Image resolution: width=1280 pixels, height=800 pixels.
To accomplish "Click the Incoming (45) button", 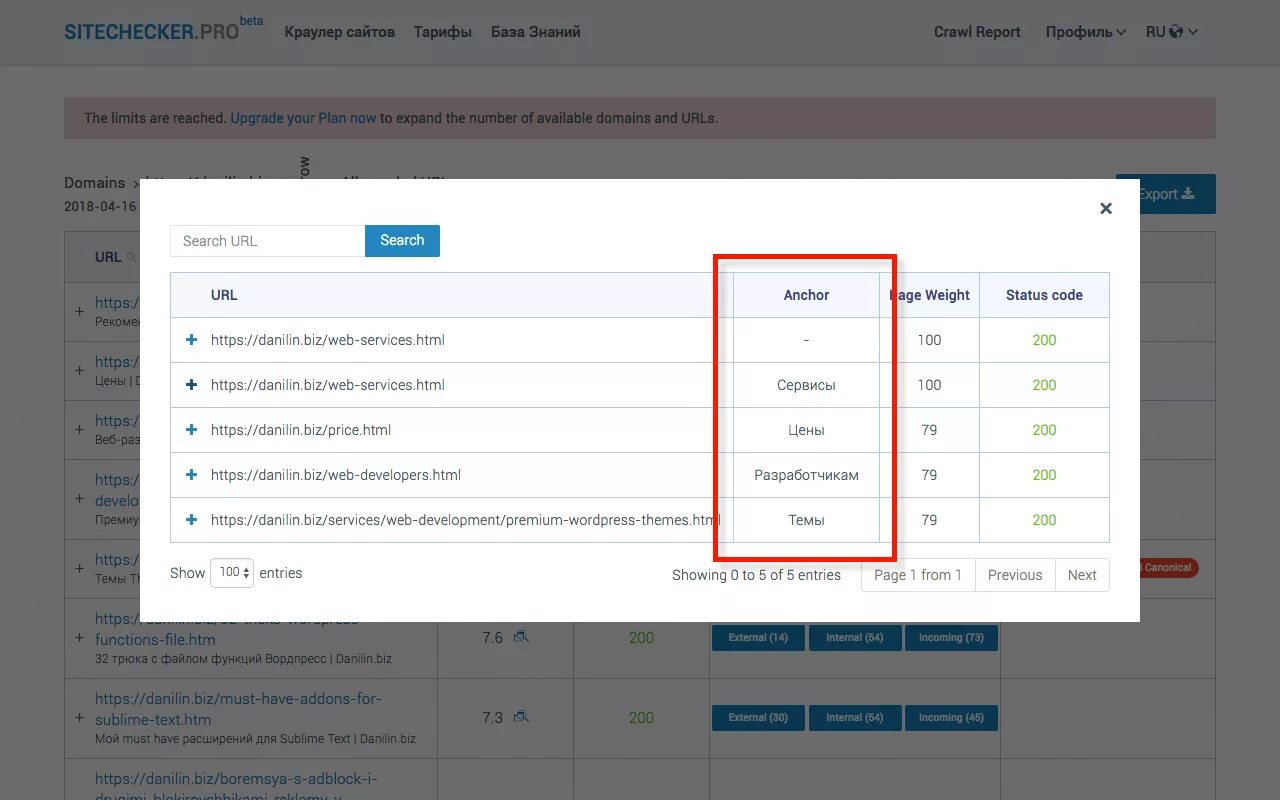I will click(x=951, y=718).
